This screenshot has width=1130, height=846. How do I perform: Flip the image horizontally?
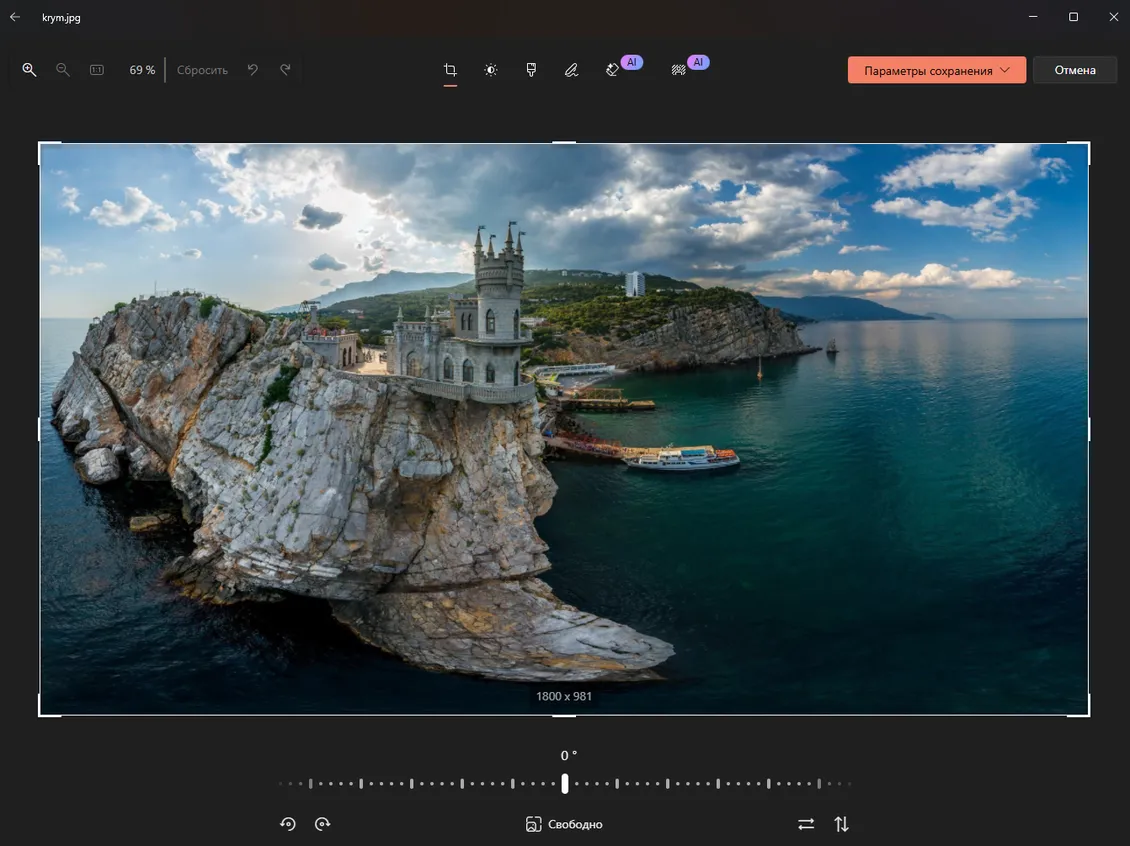(806, 823)
